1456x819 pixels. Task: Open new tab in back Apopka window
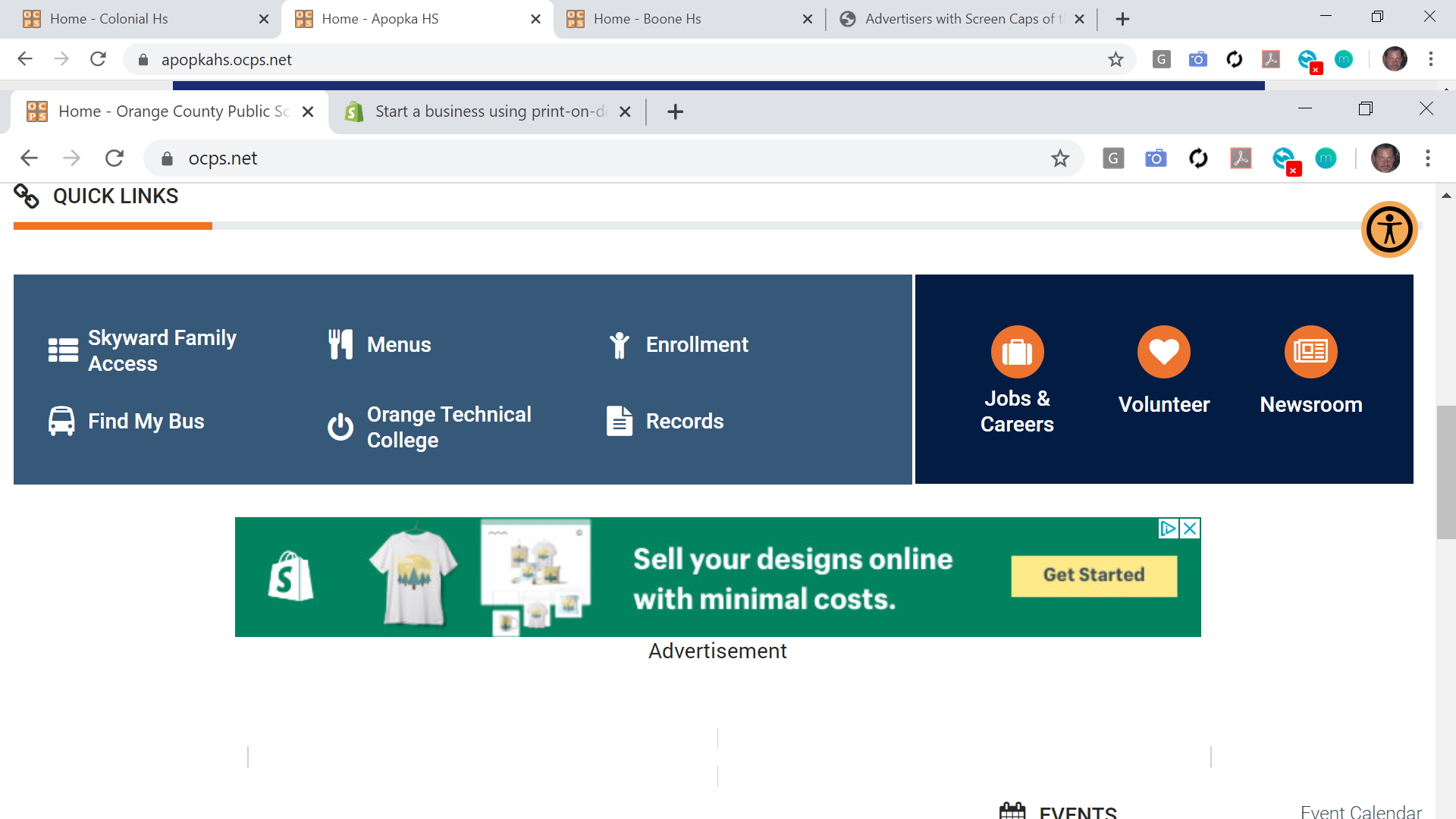coord(1122,19)
